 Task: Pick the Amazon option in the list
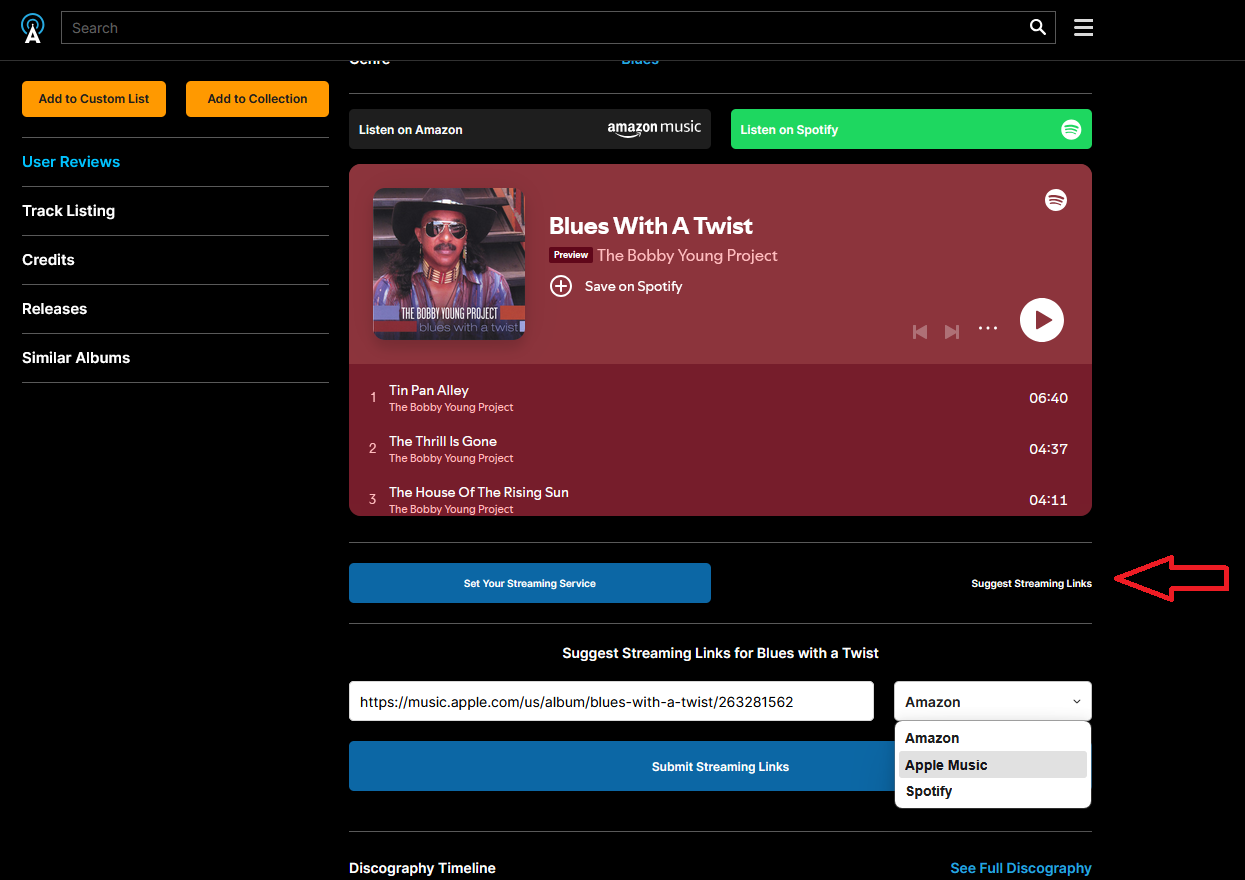pyautogui.click(x=932, y=738)
